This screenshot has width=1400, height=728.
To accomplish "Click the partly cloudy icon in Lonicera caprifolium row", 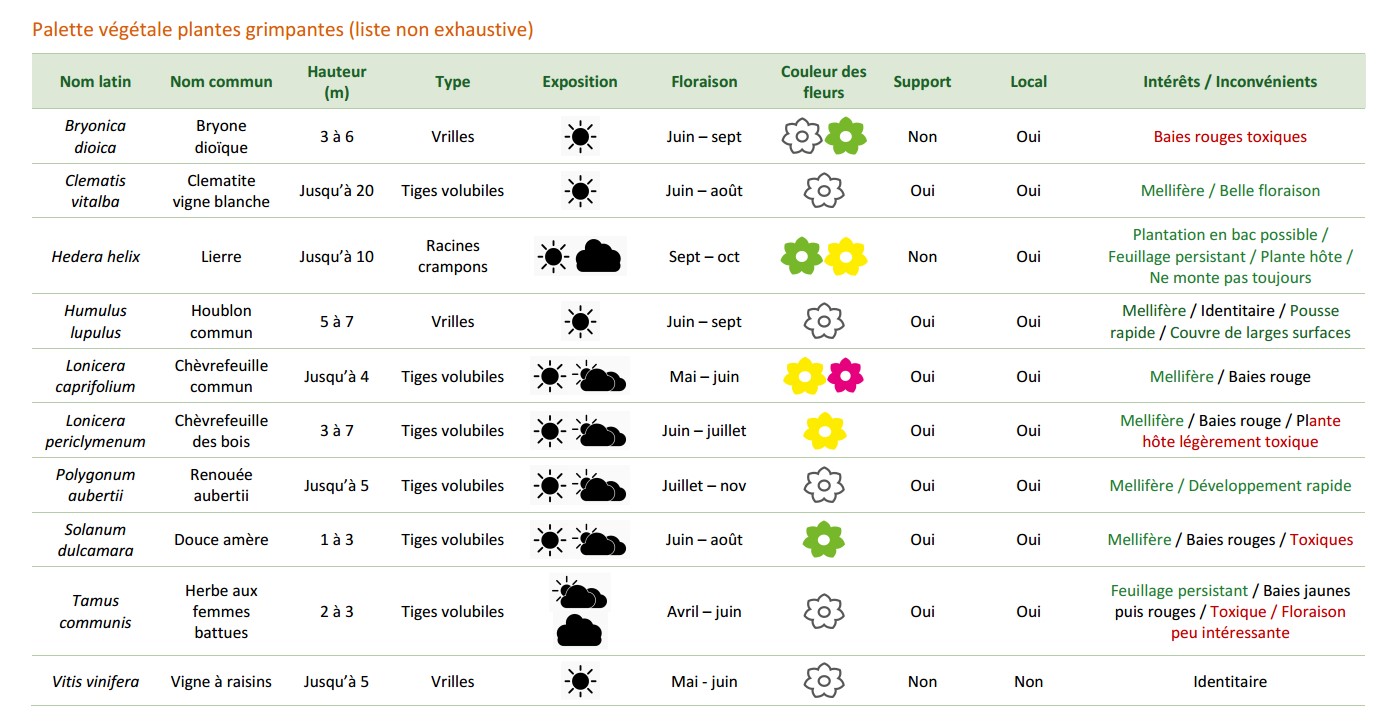I will 602,376.
